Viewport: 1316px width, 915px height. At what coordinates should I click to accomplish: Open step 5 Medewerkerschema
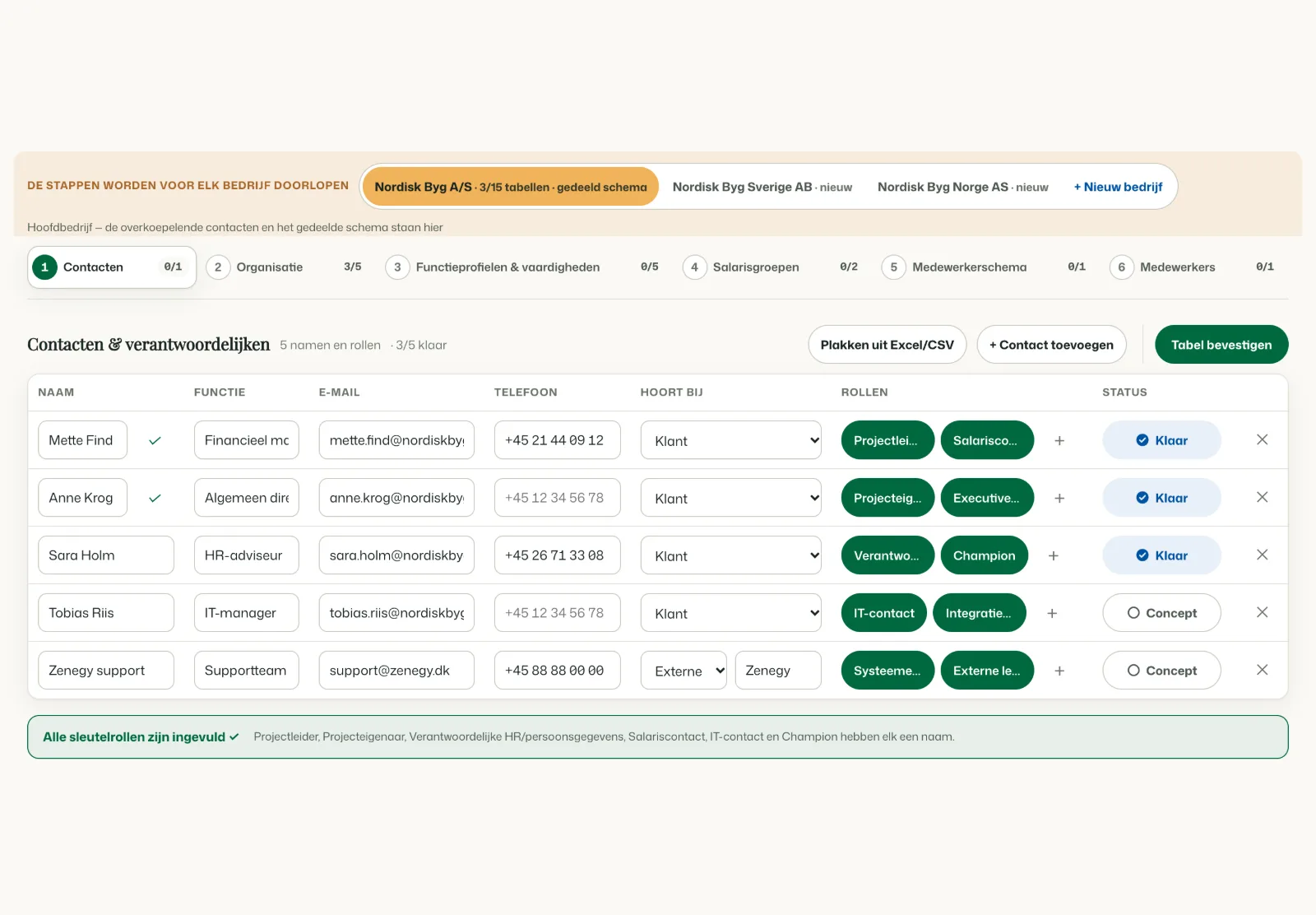click(x=986, y=267)
